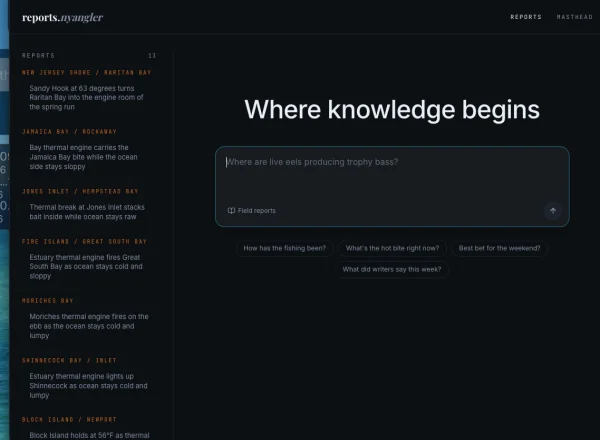Open 'Moriches thermal engine fires' report
The width and height of the screenshot is (600, 440).
(89, 326)
